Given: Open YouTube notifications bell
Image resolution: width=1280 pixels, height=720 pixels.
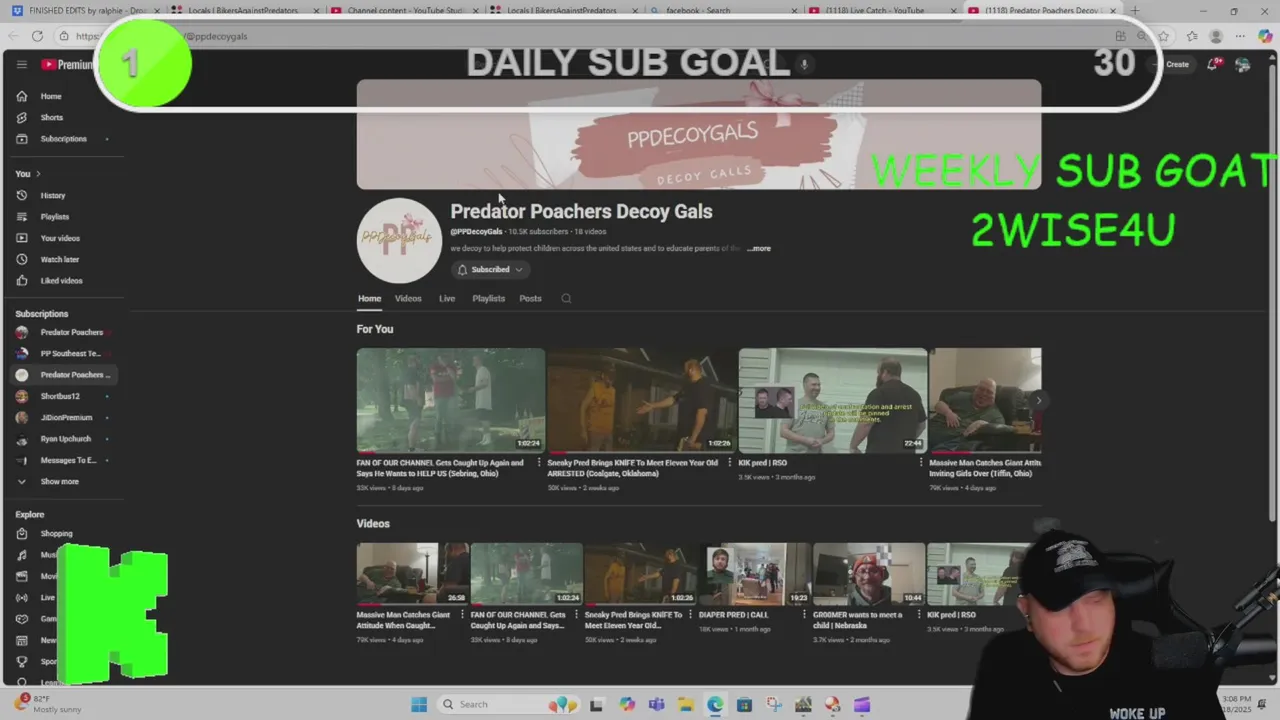Looking at the screenshot, I should click(x=1213, y=64).
